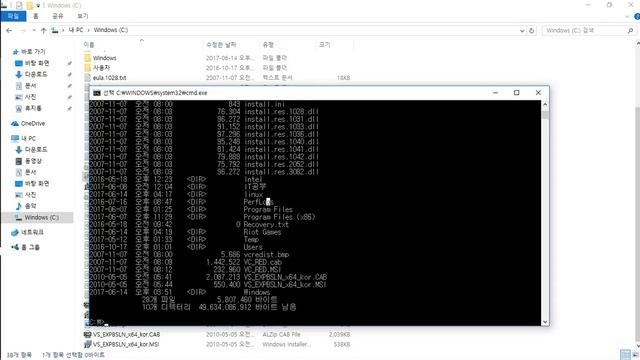Select the pinned Pictures item under Quick Access
This screenshot has width=640, height=360.
26,97
